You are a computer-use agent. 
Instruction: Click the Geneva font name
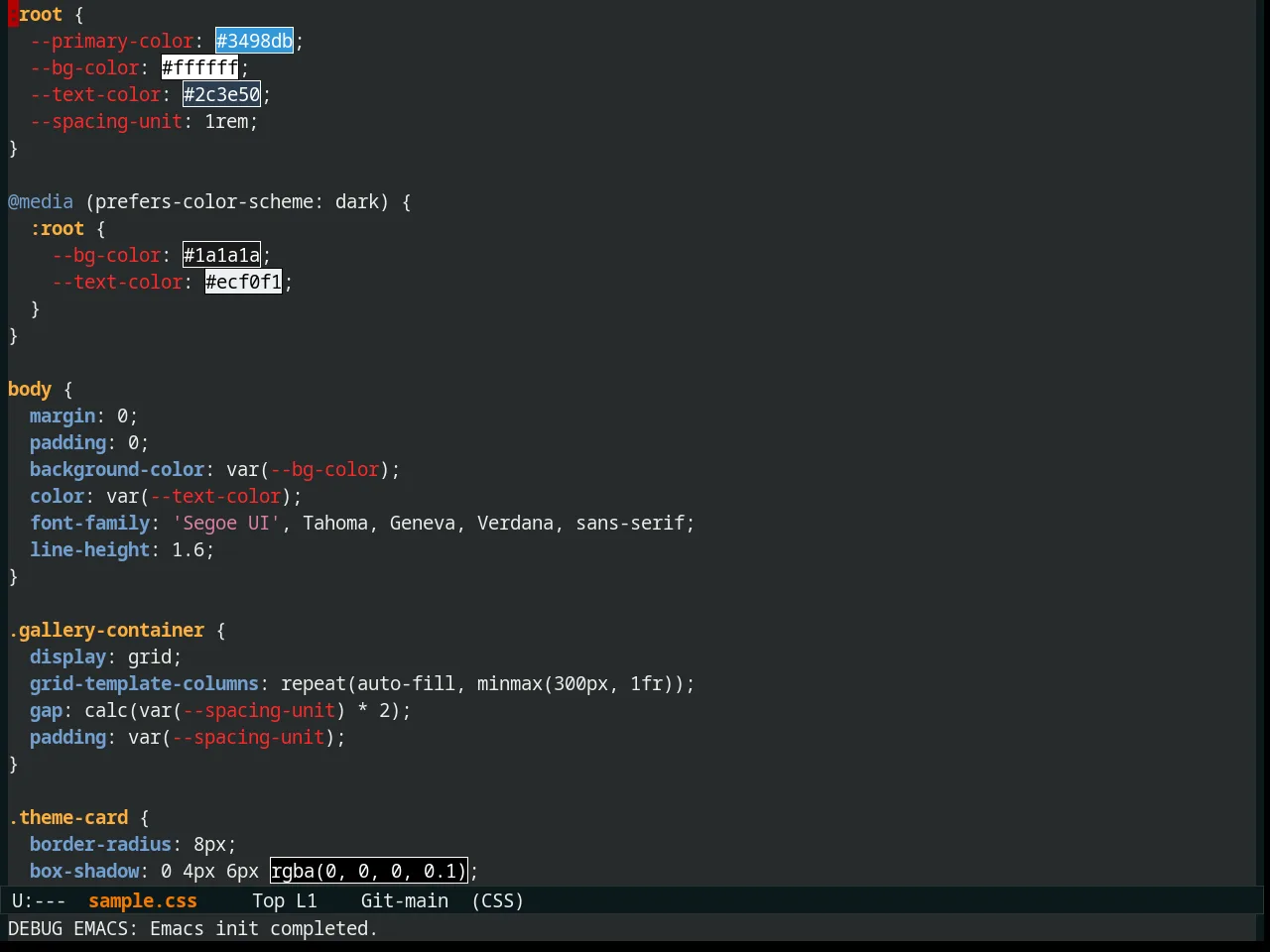[423, 523]
